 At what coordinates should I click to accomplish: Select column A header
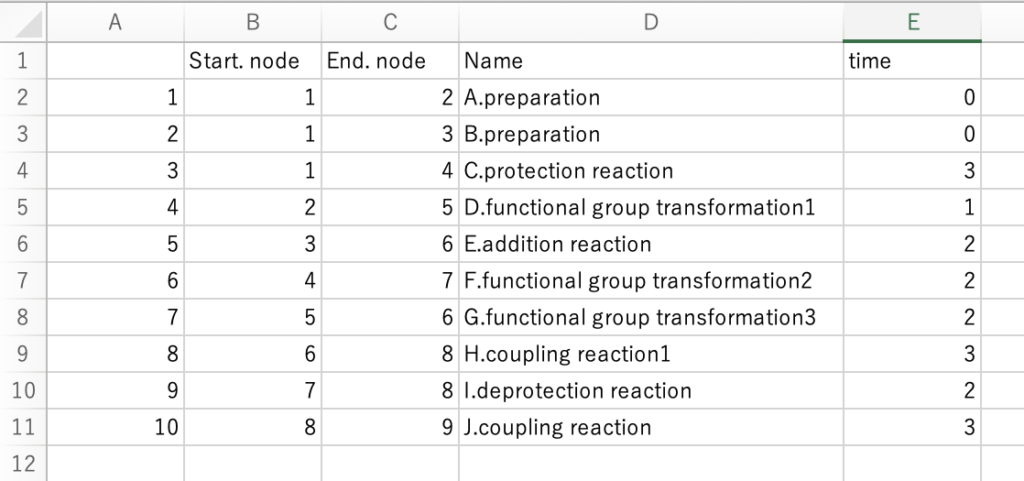(115, 24)
